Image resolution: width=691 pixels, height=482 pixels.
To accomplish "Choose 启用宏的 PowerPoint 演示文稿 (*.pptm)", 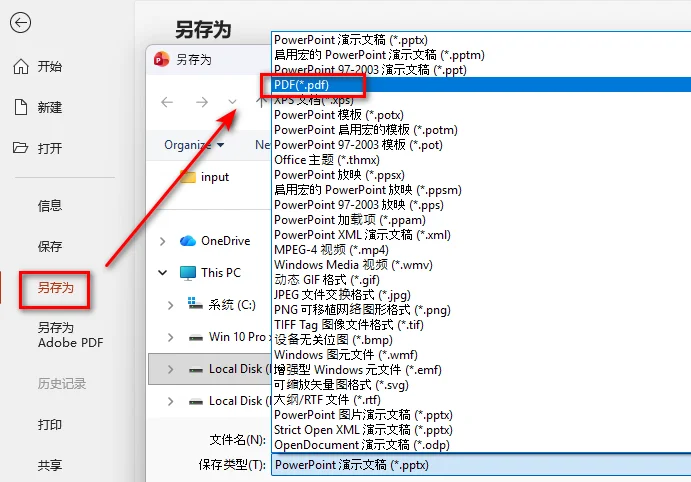I will pyautogui.click(x=481, y=55).
